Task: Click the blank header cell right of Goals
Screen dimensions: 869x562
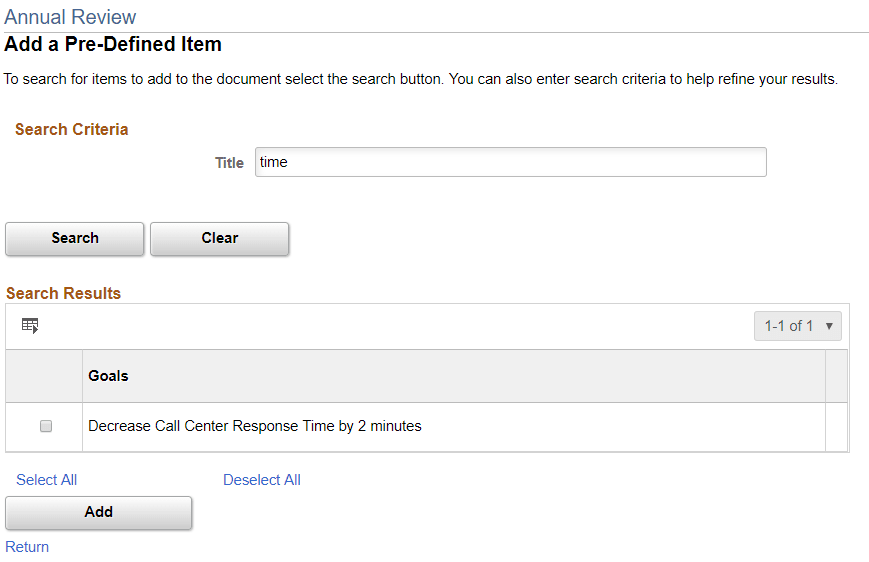Action: 836,376
